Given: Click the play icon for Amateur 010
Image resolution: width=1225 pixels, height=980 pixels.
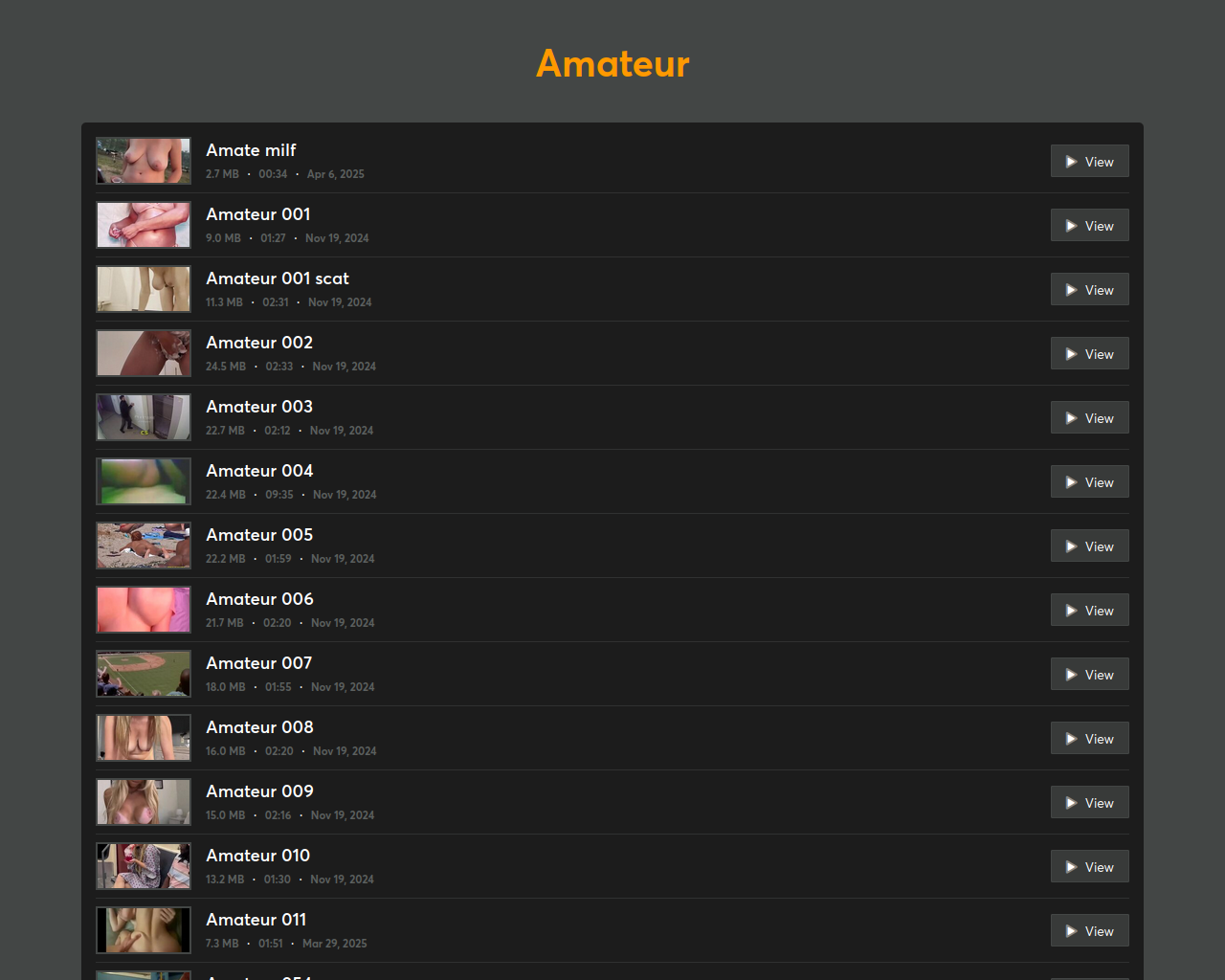Looking at the screenshot, I should [x=1072, y=867].
